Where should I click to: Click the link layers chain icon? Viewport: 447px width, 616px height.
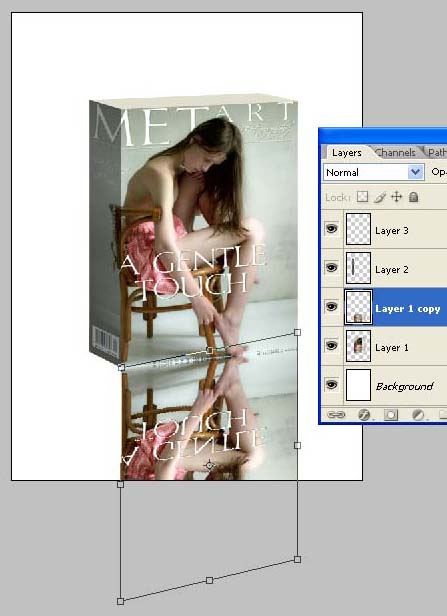pyautogui.click(x=336, y=415)
